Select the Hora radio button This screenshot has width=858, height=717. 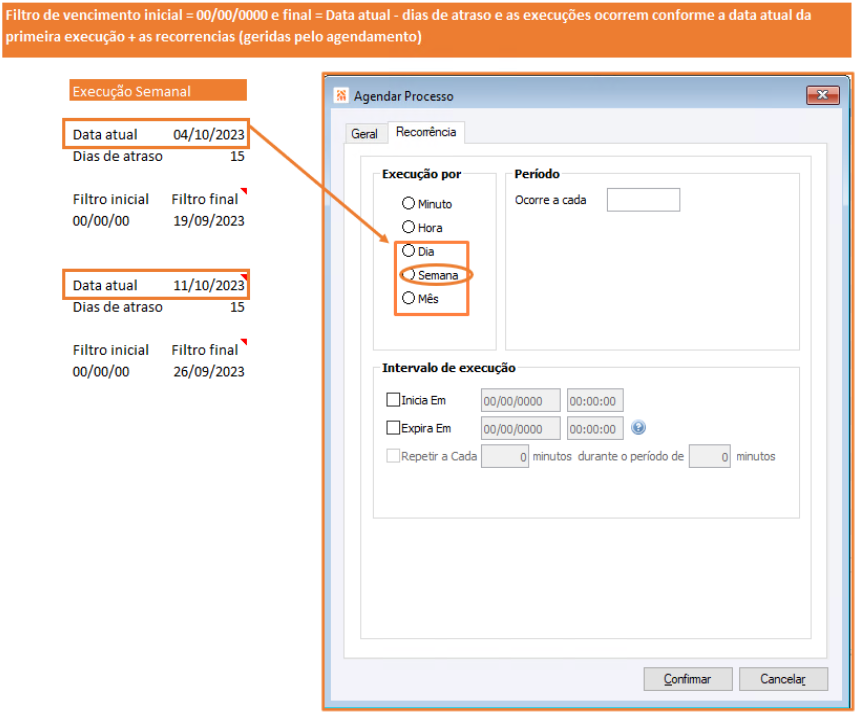pos(409,227)
